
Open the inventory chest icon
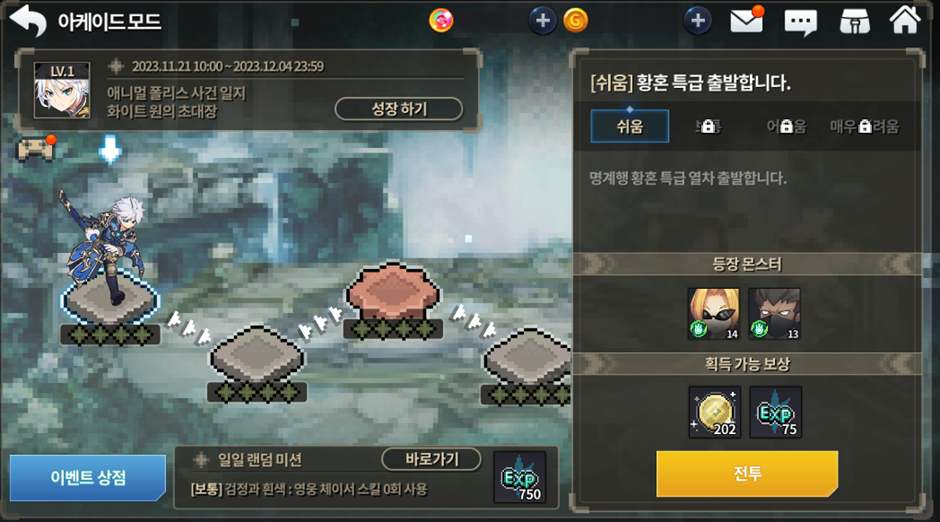point(855,22)
